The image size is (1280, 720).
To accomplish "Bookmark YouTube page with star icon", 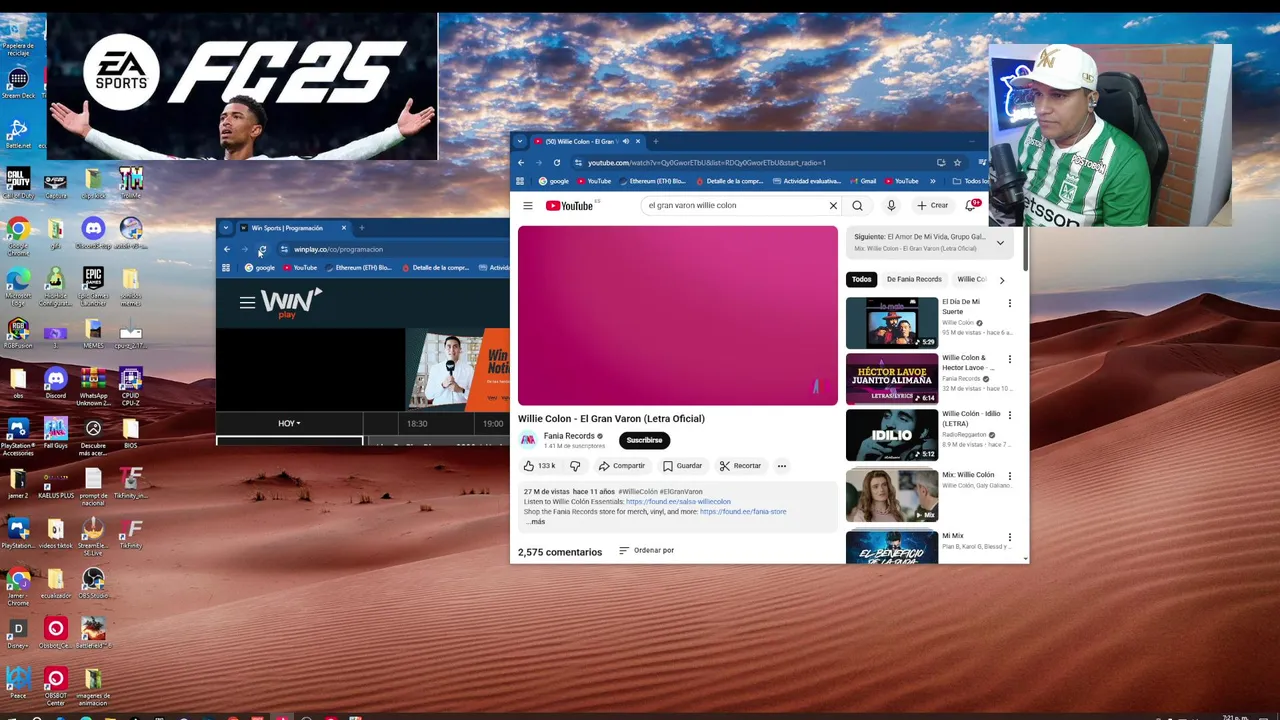I will pos(957,163).
